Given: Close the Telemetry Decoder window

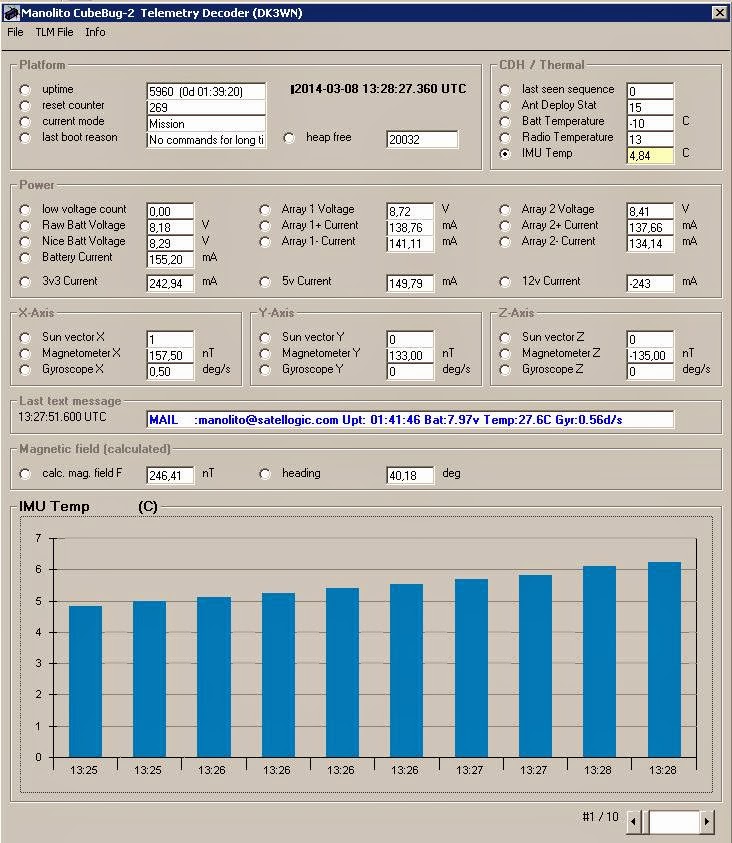Looking at the screenshot, I should point(720,12).
